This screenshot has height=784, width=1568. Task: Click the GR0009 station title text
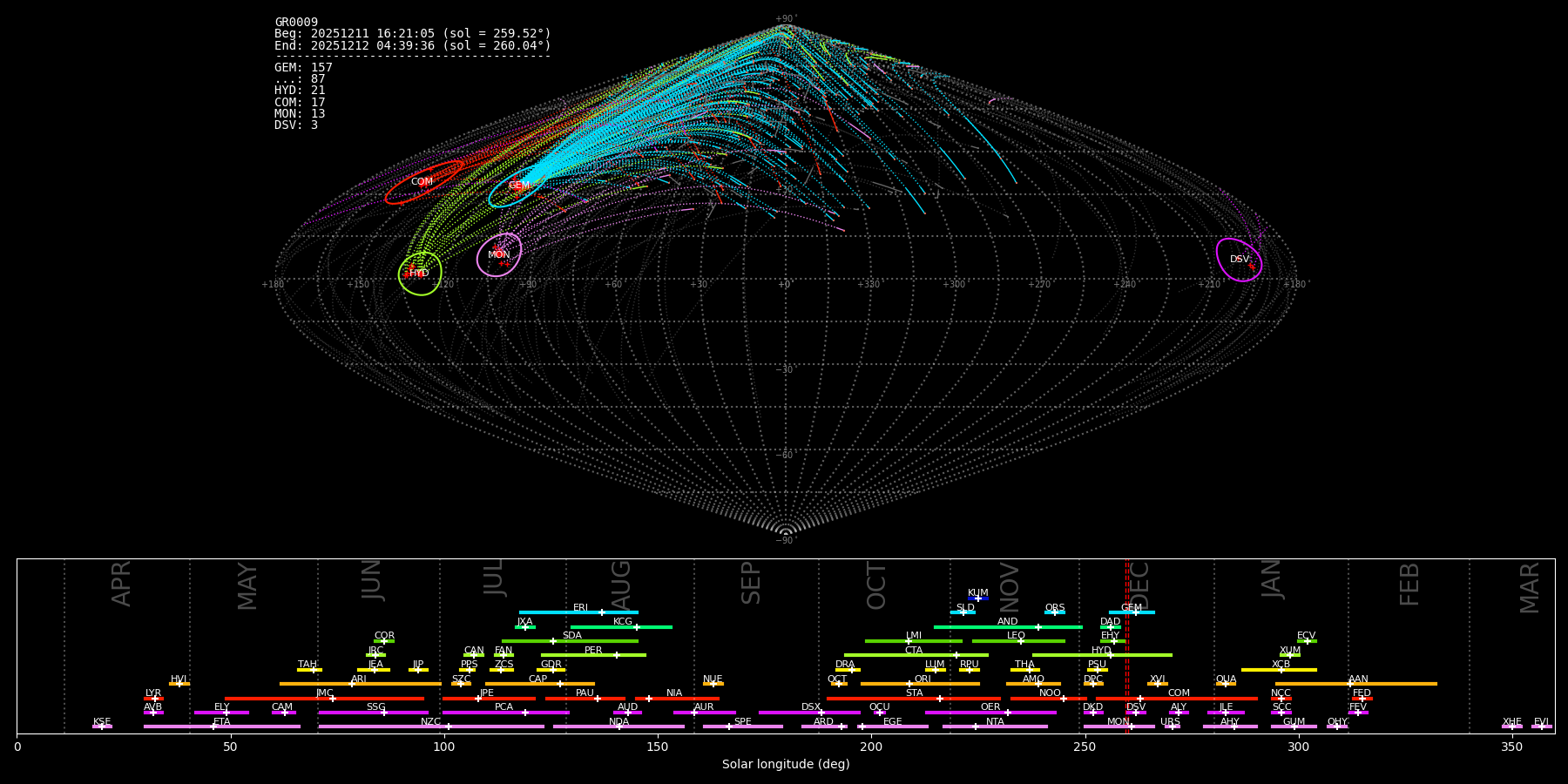pyautogui.click(x=296, y=23)
